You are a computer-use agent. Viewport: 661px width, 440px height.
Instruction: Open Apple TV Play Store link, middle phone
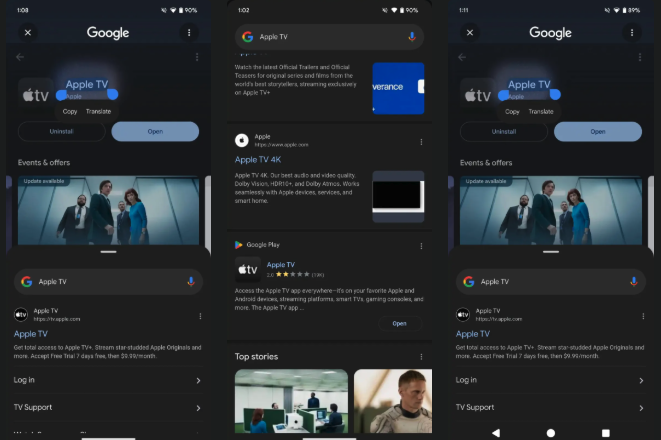pyautogui.click(x=281, y=265)
